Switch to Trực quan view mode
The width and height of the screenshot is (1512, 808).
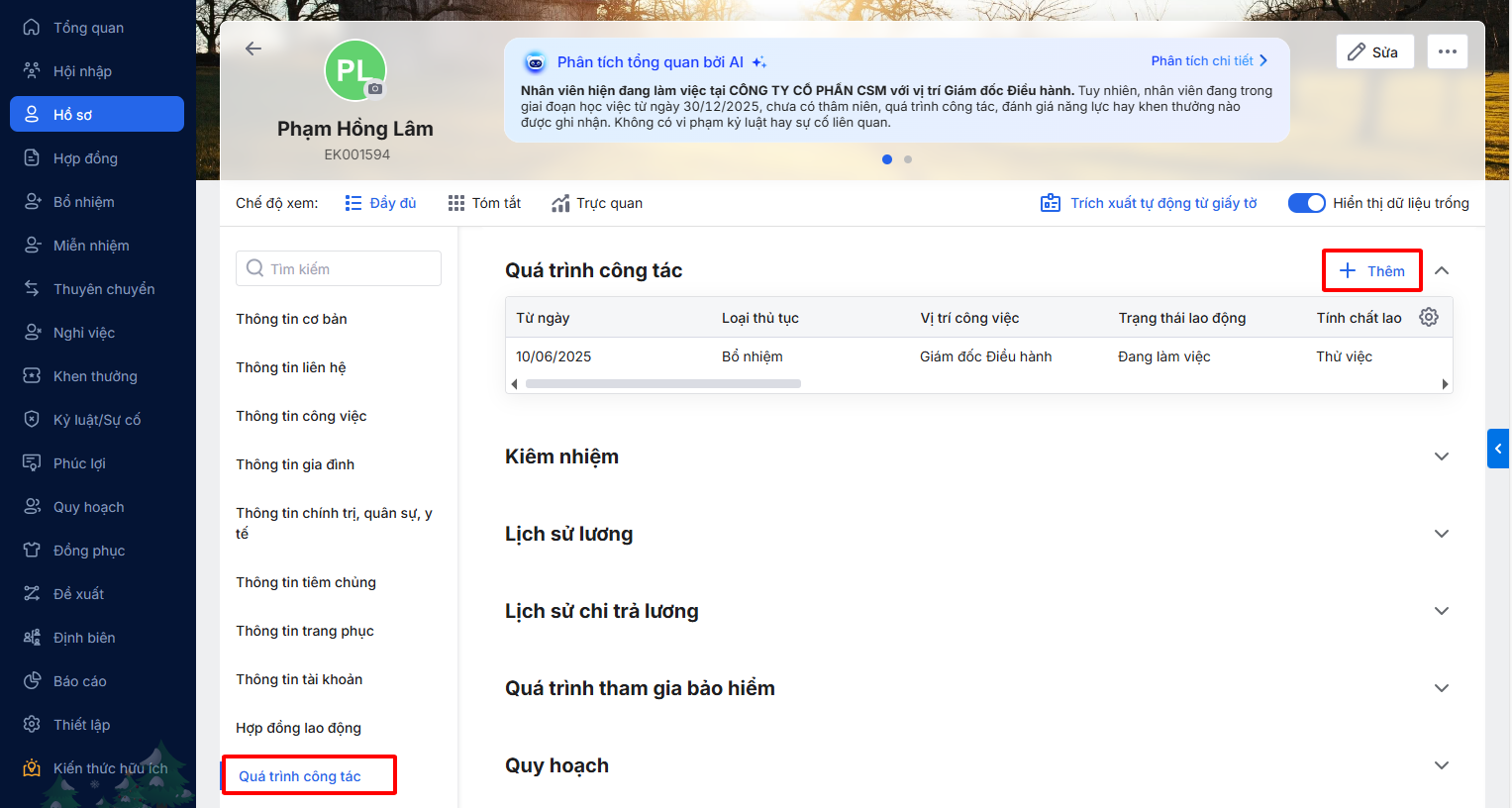pos(597,203)
